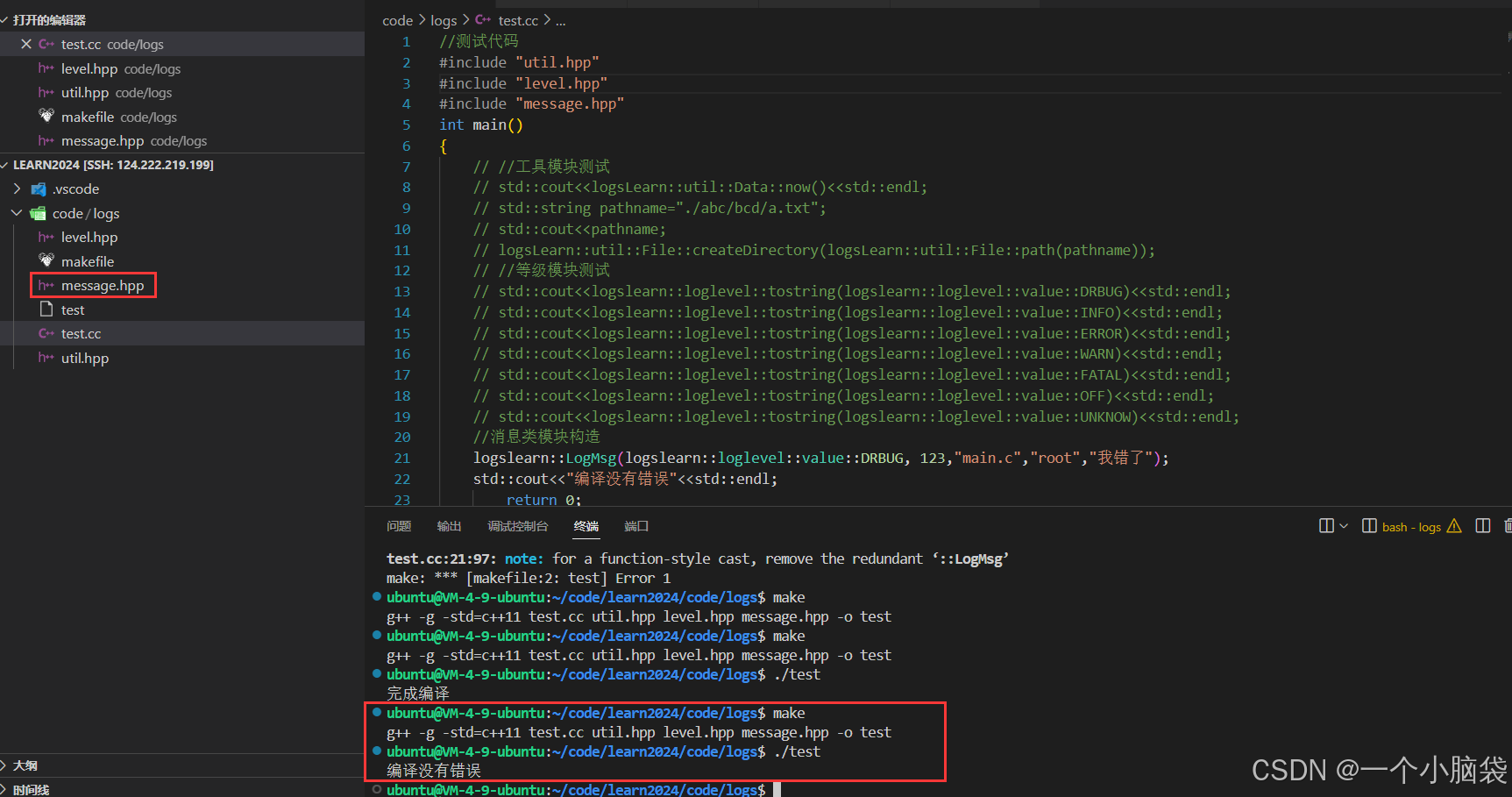Viewport: 1512px width, 797px height.
Task: Click "message.hpp" include string on line 4
Action: [x=570, y=103]
